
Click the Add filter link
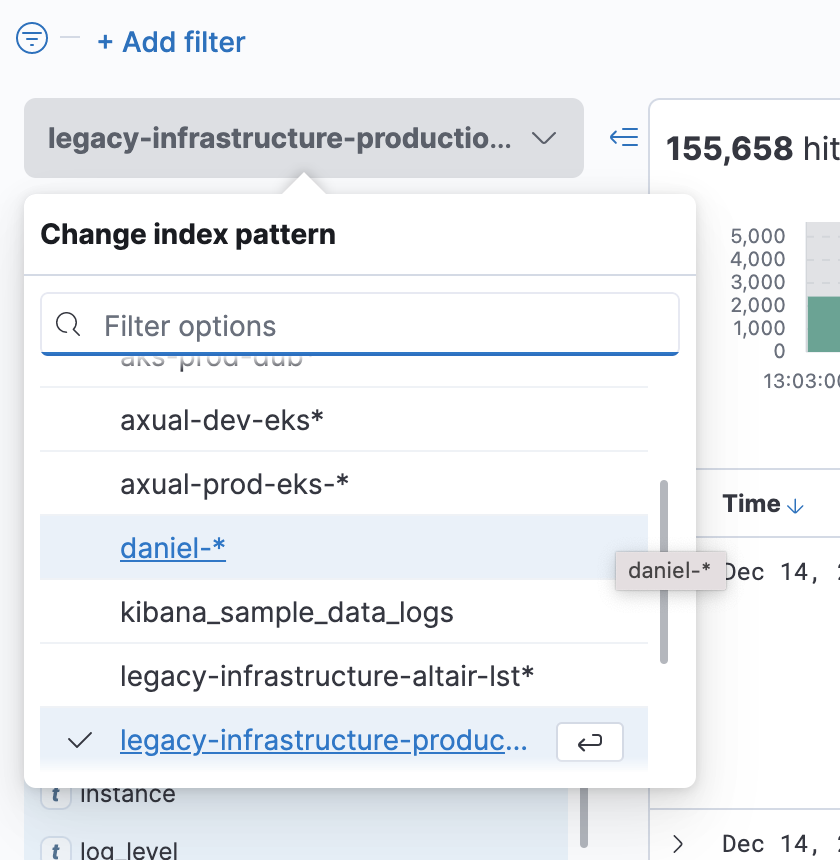tap(171, 42)
